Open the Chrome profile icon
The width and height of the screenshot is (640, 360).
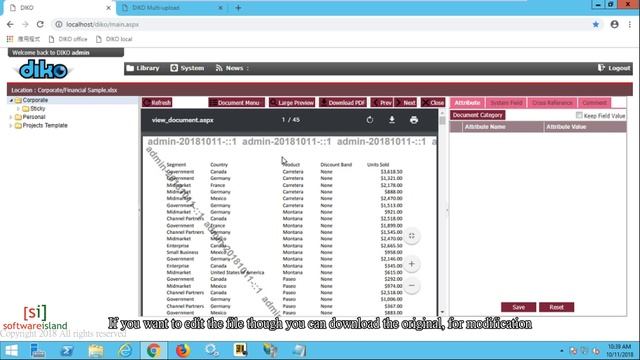[614, 24]
